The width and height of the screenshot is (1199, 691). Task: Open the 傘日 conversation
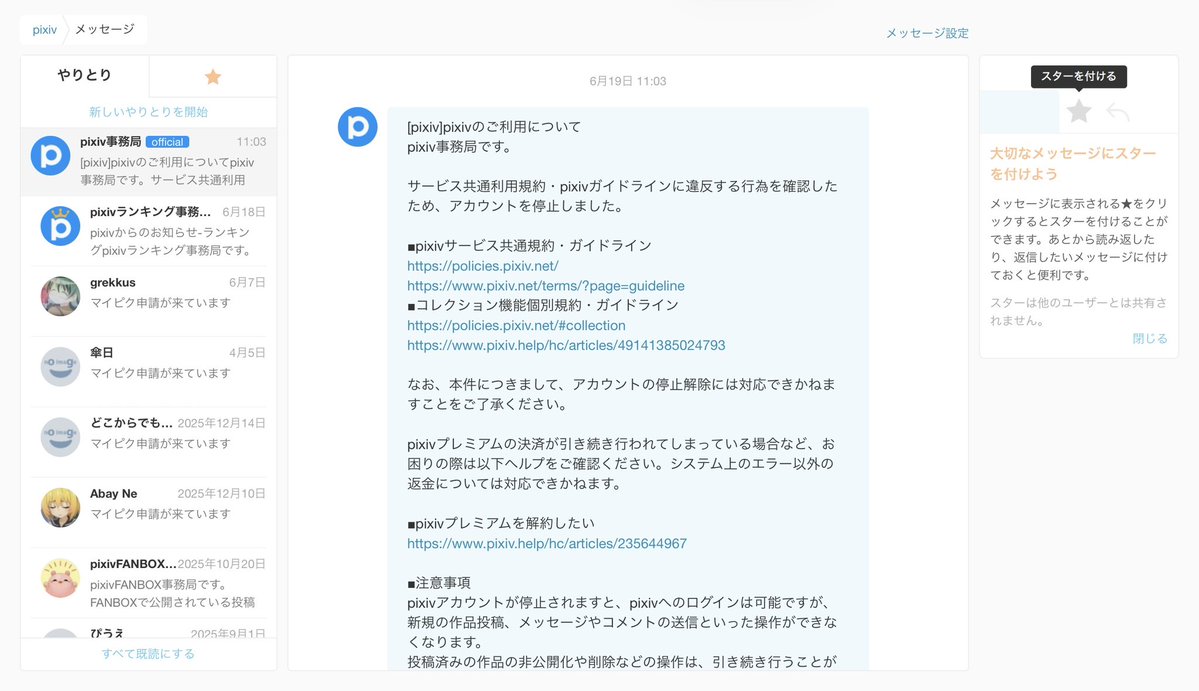coord(148,371)
